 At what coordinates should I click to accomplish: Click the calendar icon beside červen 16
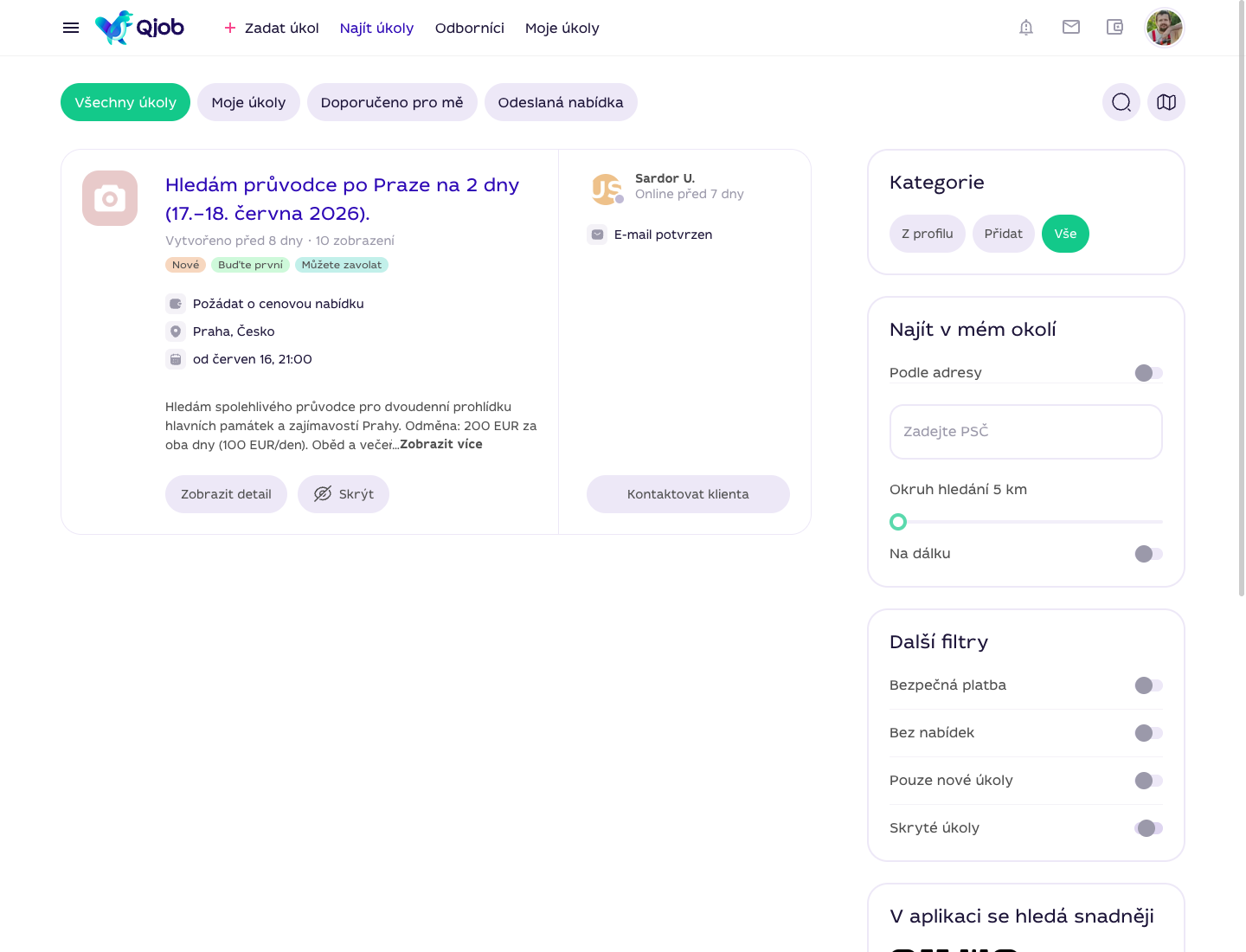[x=176, y=359]
